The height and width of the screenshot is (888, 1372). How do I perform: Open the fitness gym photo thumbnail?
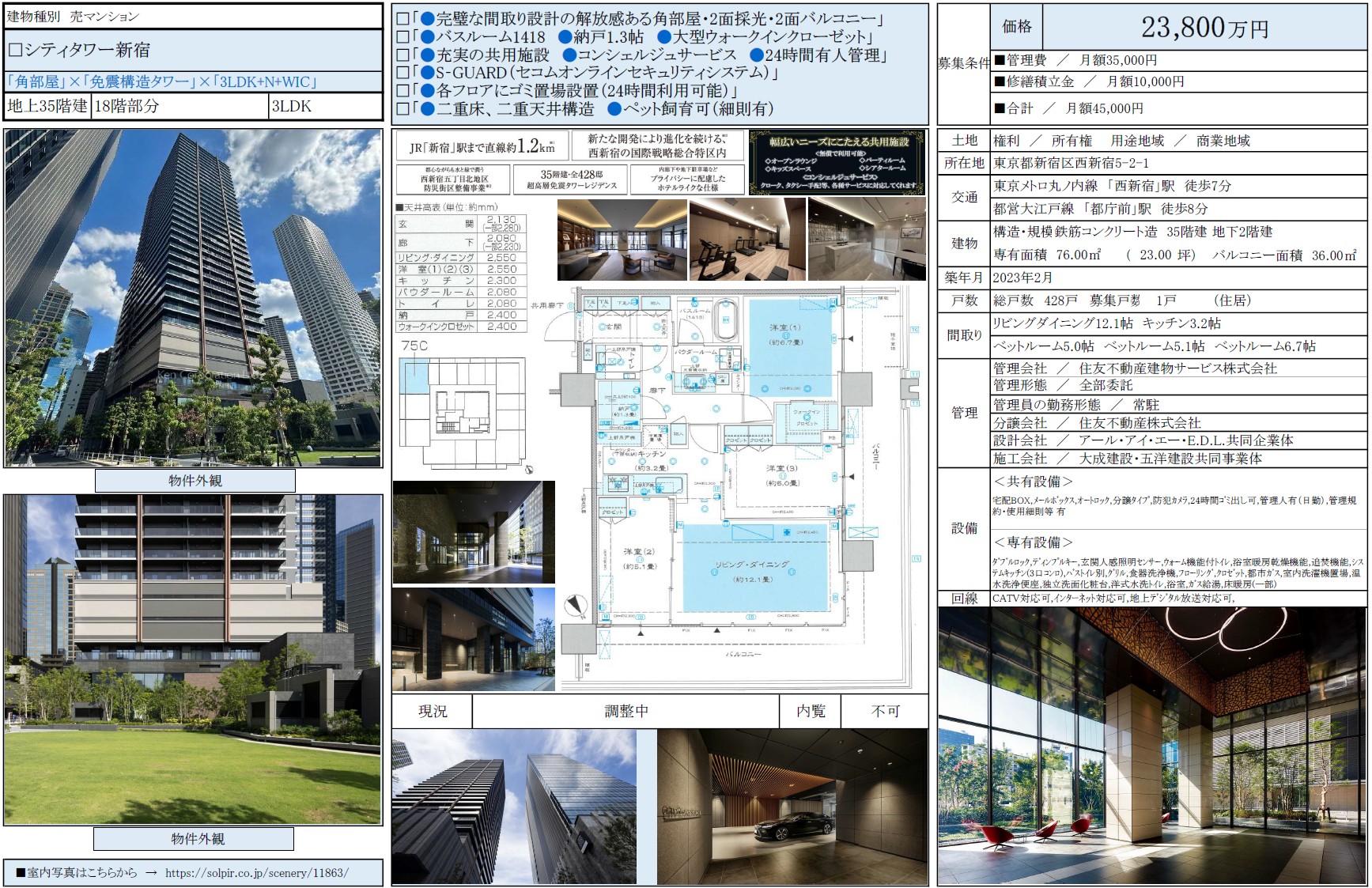pos(746,240)
